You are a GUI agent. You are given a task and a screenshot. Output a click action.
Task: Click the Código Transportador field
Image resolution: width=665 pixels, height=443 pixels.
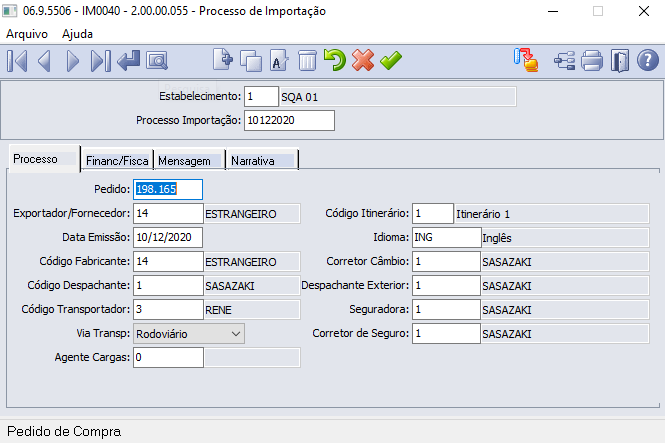tap(168, 309)
